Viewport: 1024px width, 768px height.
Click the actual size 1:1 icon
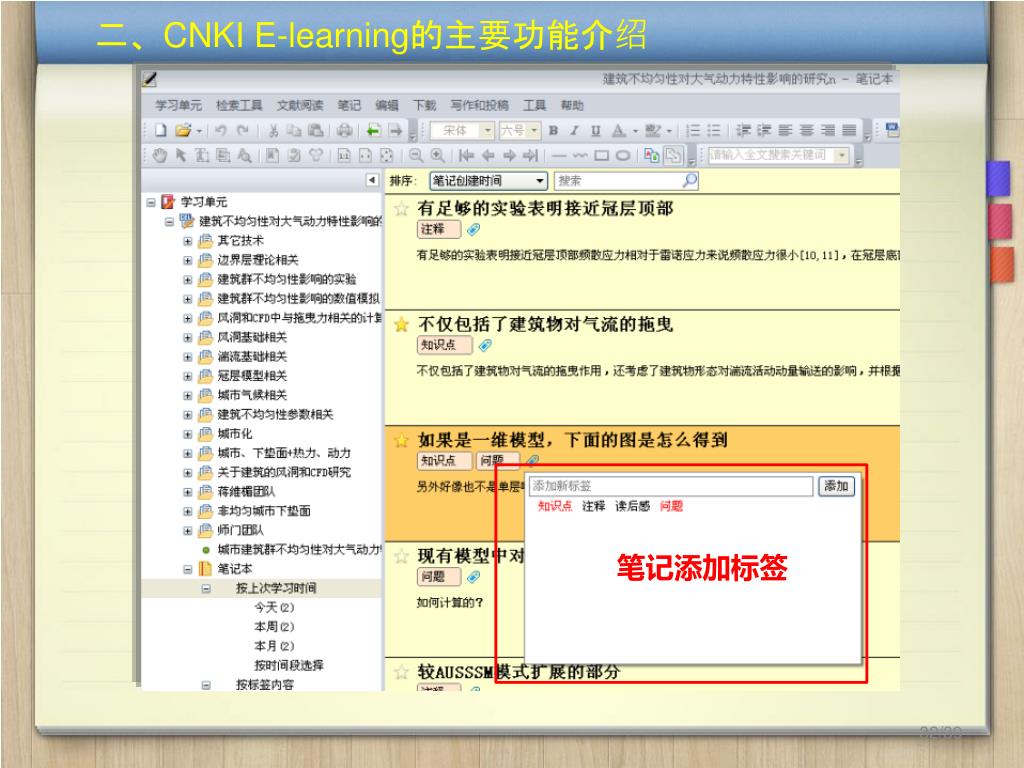click(x=344, y=155)
